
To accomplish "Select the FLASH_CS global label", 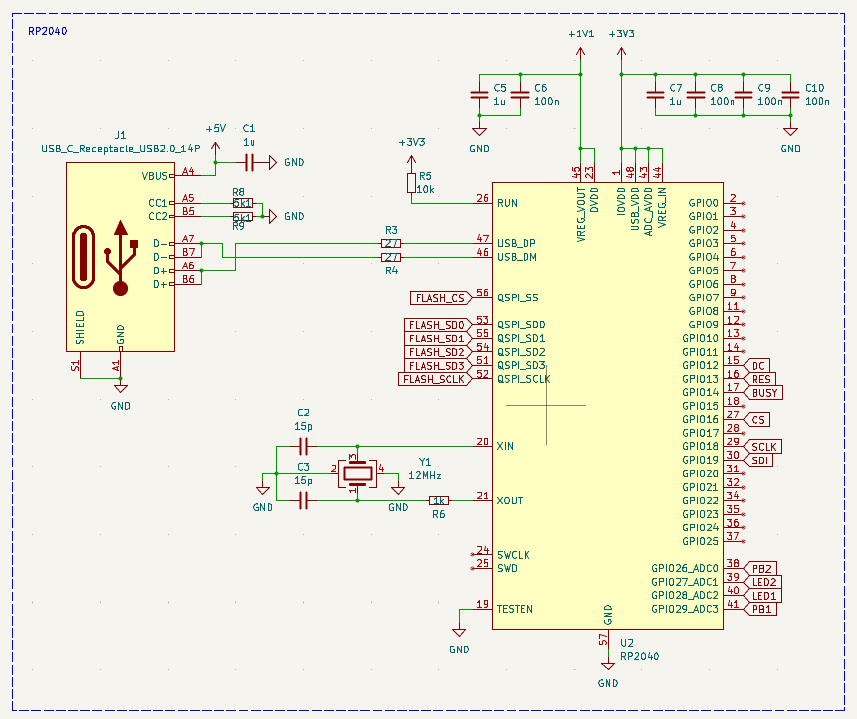I will click(x=440, y=298).
